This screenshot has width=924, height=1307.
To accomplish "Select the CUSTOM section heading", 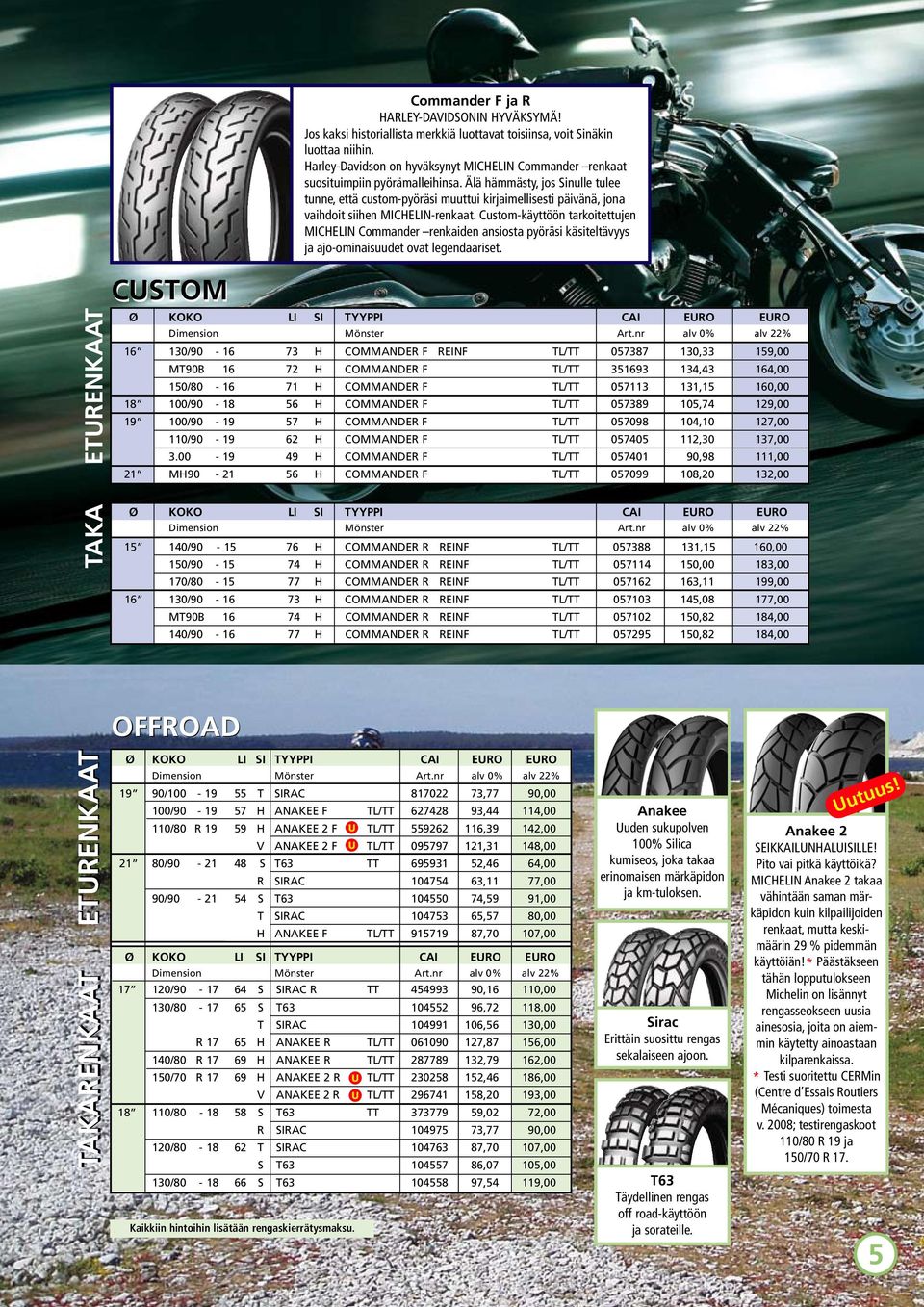I will [x=169, y=290].
